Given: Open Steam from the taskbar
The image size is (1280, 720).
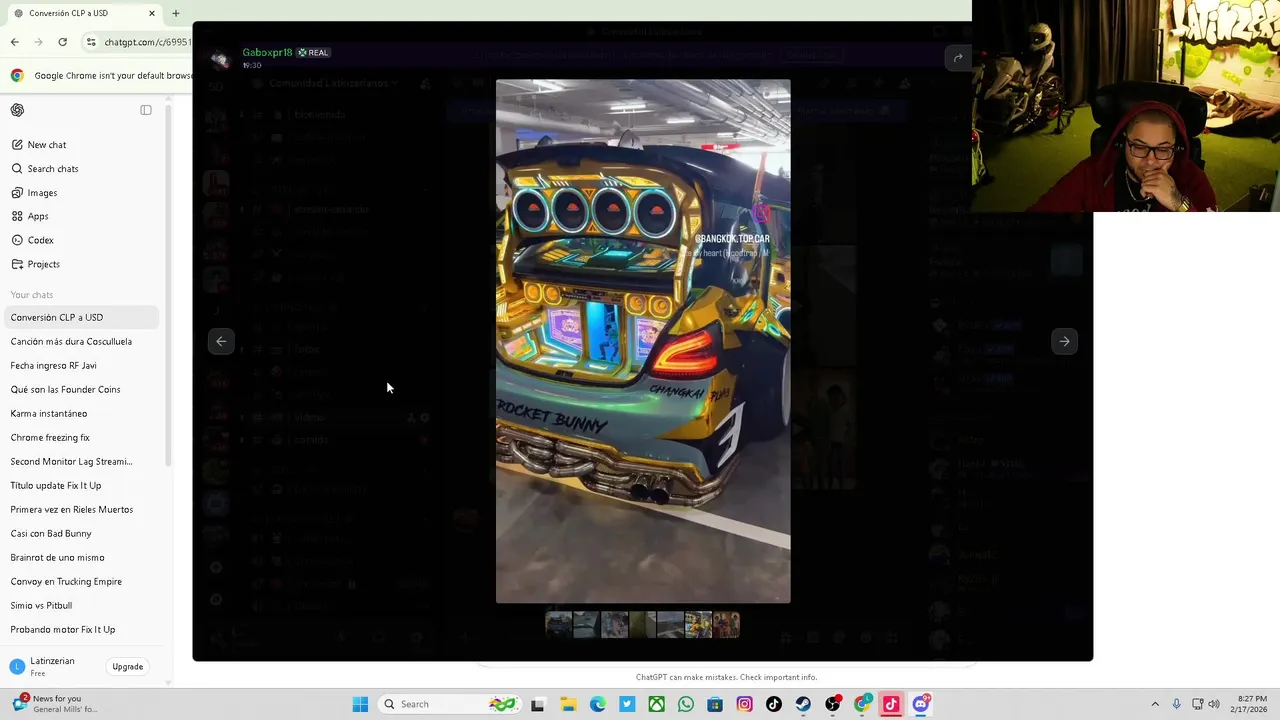Looking at the screenshot, I should coord(803,704).
